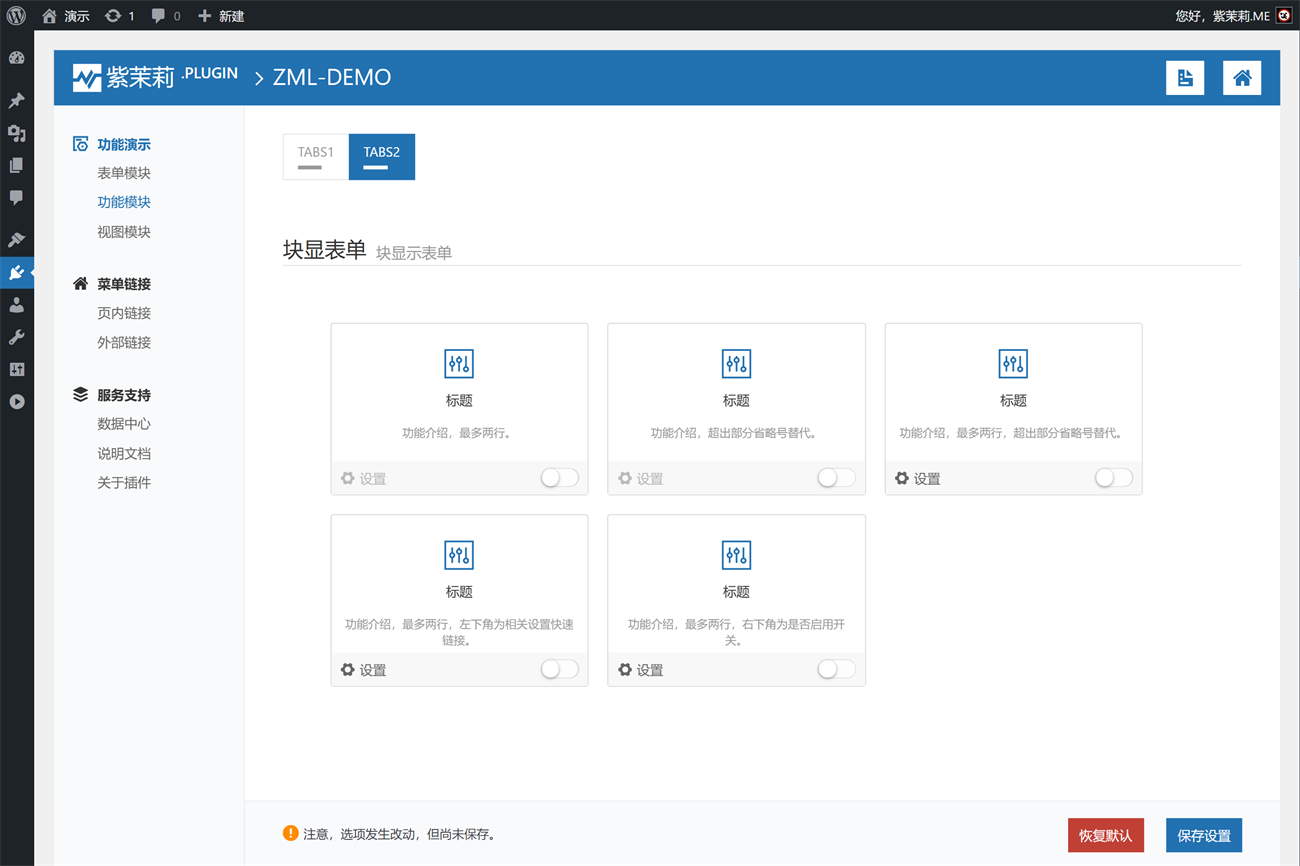Open 功能模块 menu item
The height and width of the screenshot is (866, 1300).
pyautogui.click(x=124, y=202)
